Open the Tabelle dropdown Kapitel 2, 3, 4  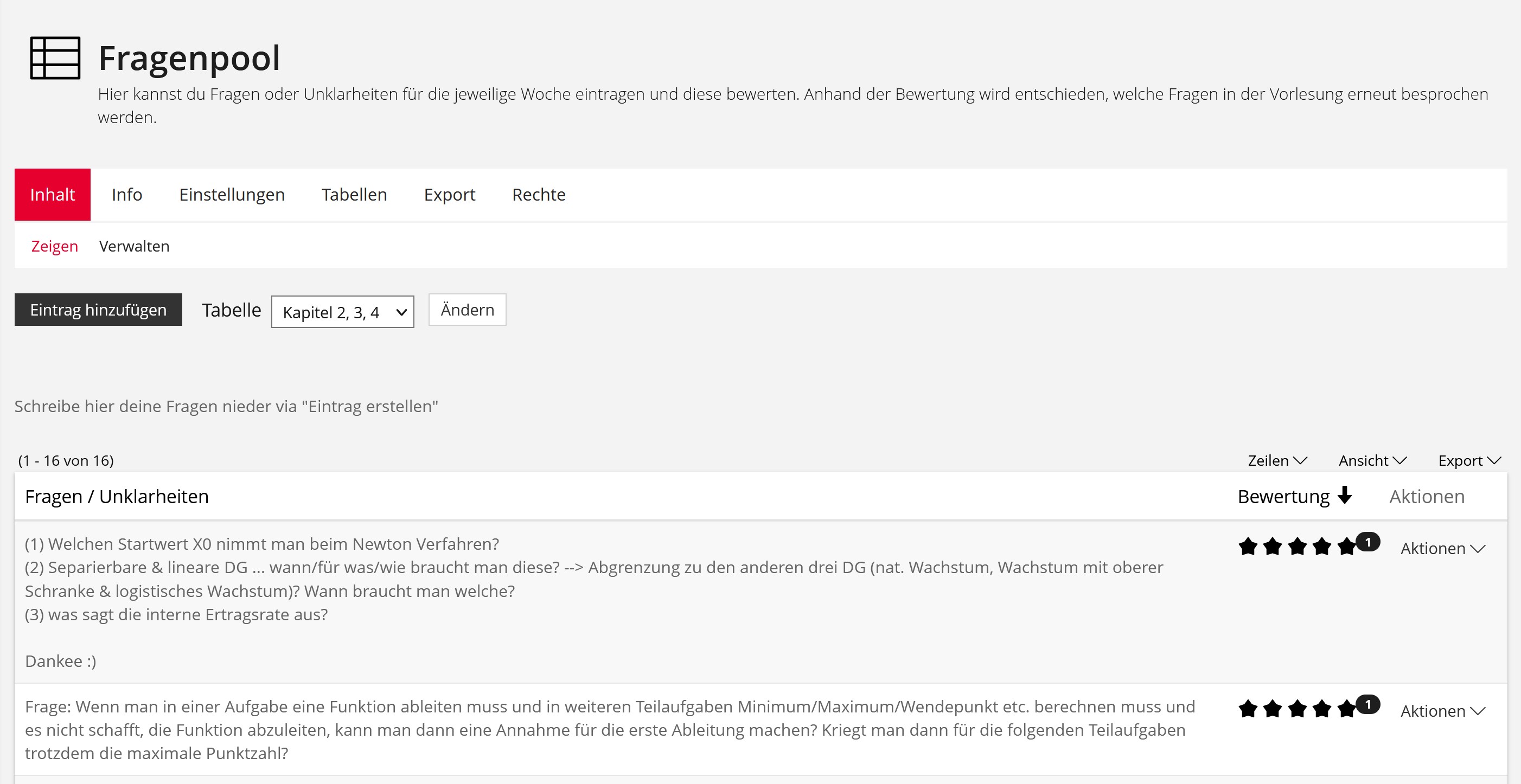click(342, 312)
